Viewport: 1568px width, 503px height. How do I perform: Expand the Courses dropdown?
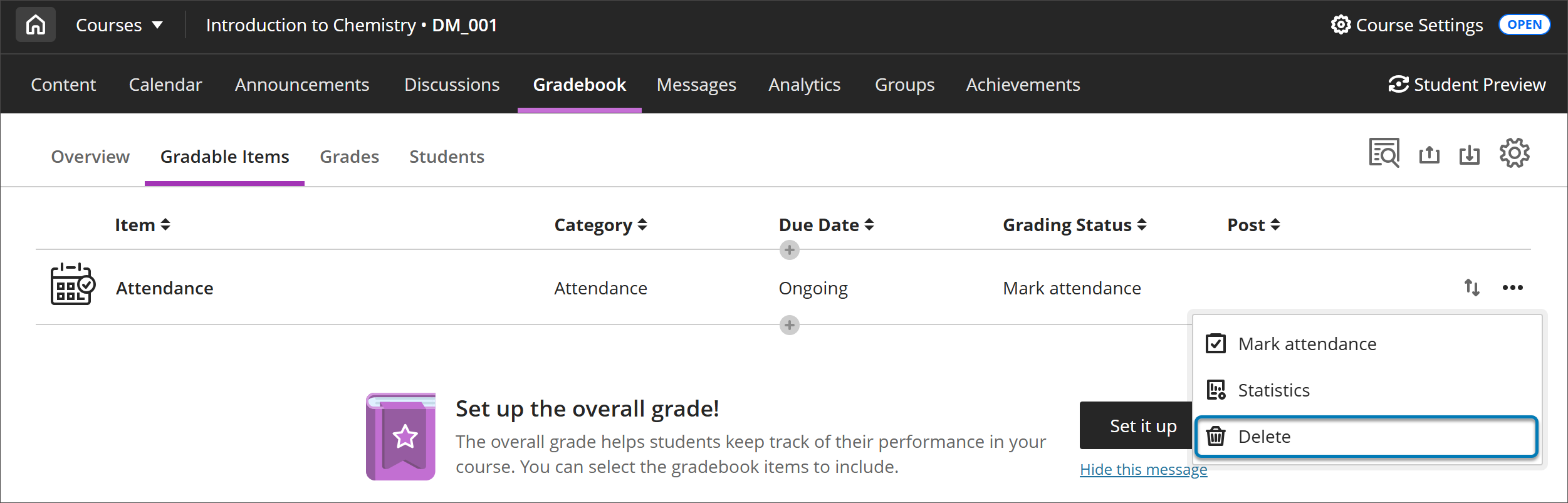point(119,25)
